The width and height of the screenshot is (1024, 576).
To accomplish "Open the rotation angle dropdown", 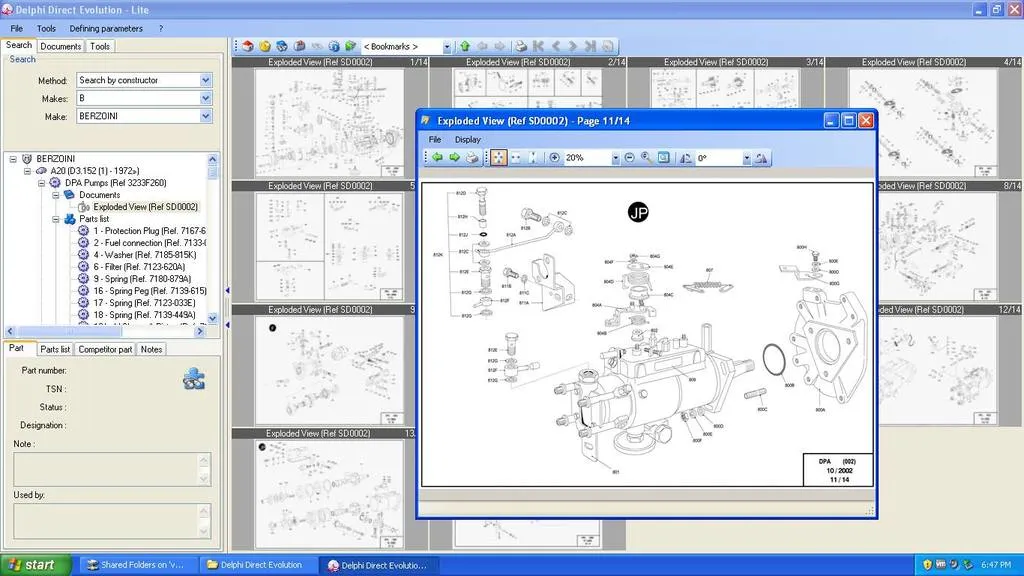I will tap(746, 158).
